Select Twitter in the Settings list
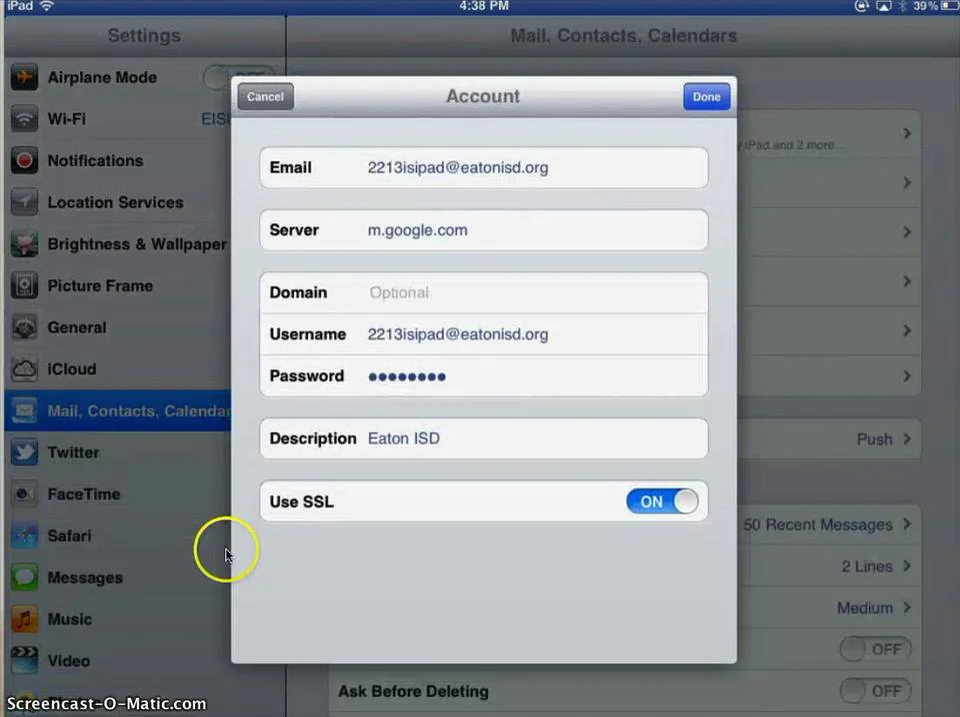The width and height of the screenshot is (960, 717). click(x=118, y=452)
